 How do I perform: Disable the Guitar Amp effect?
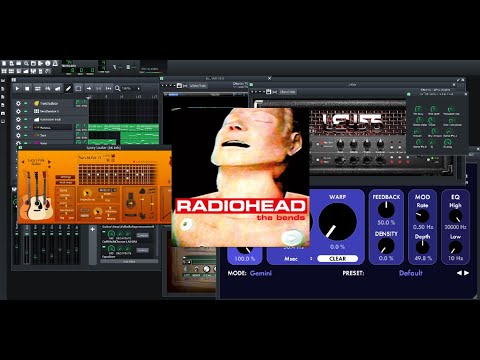pyautogui.click(x=104, y=233)
